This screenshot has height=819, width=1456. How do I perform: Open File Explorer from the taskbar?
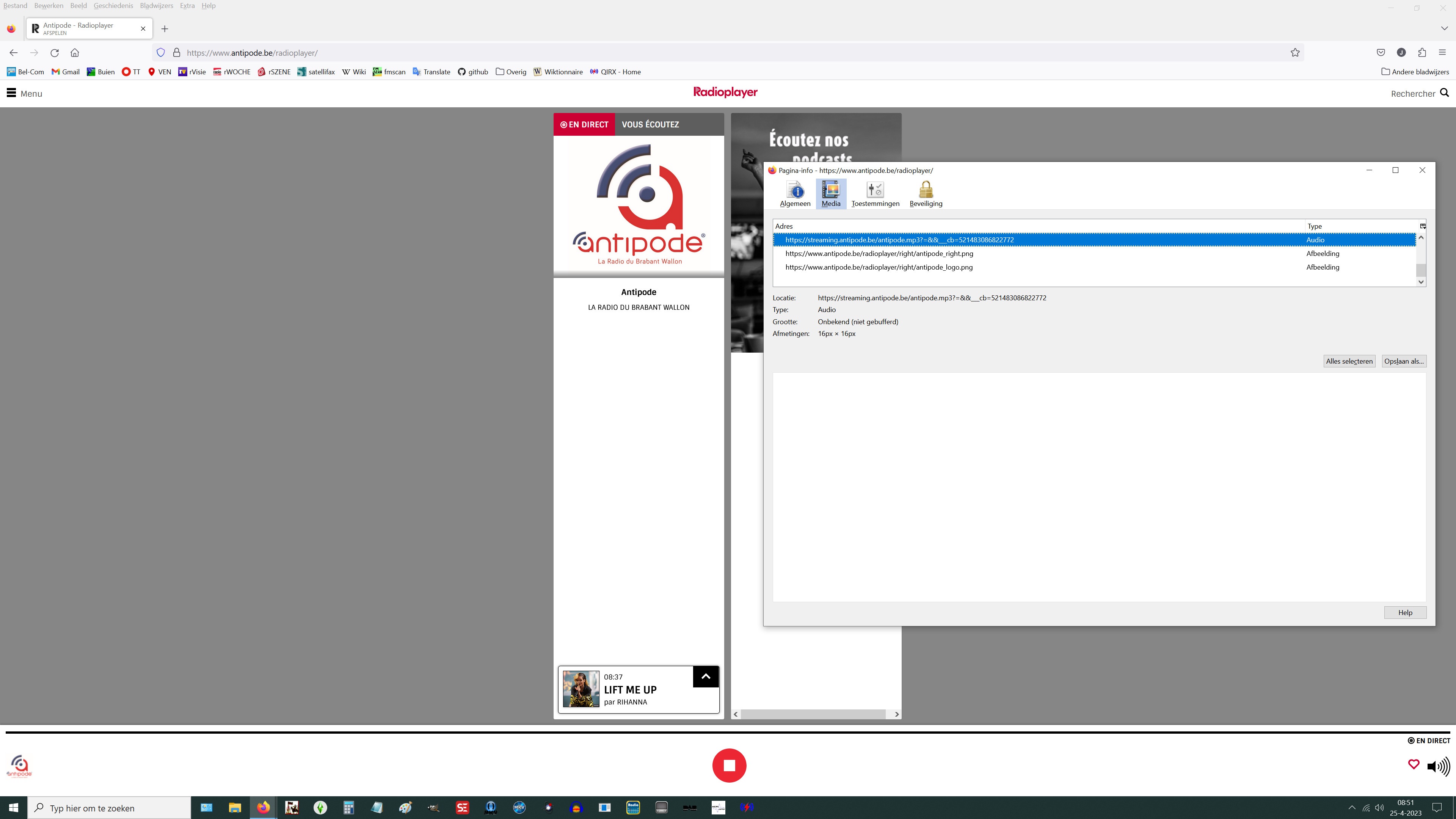point(235,808)
